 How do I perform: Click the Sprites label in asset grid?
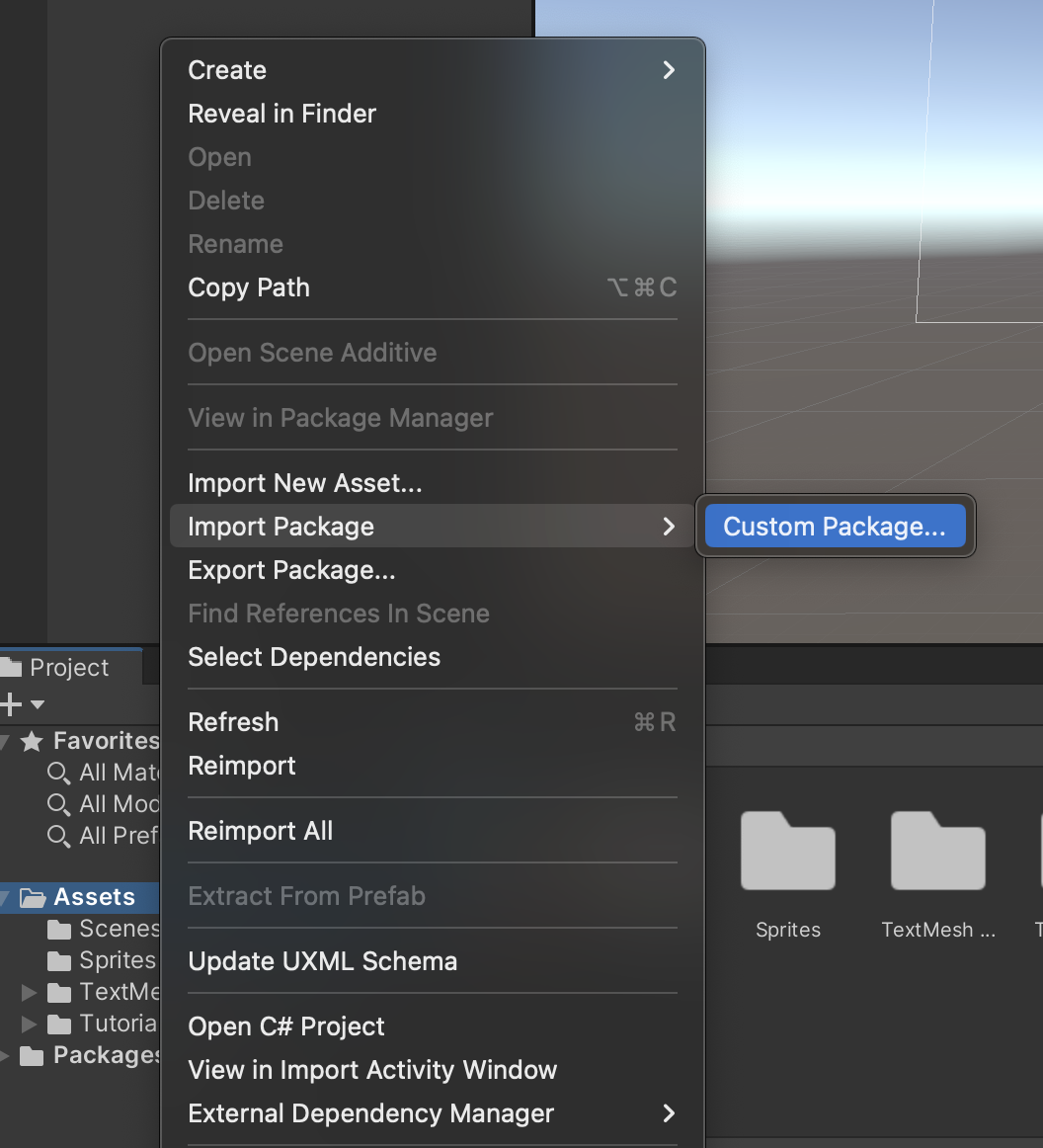click(787, 930)
